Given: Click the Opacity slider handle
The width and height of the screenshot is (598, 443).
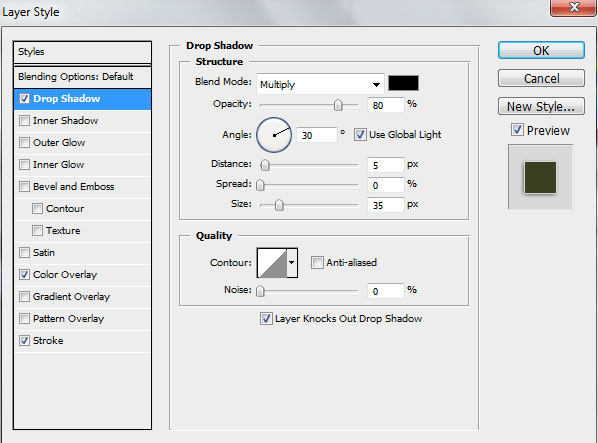Looking at the screenshot, I should pyautogui.click(x=338, y=105).
